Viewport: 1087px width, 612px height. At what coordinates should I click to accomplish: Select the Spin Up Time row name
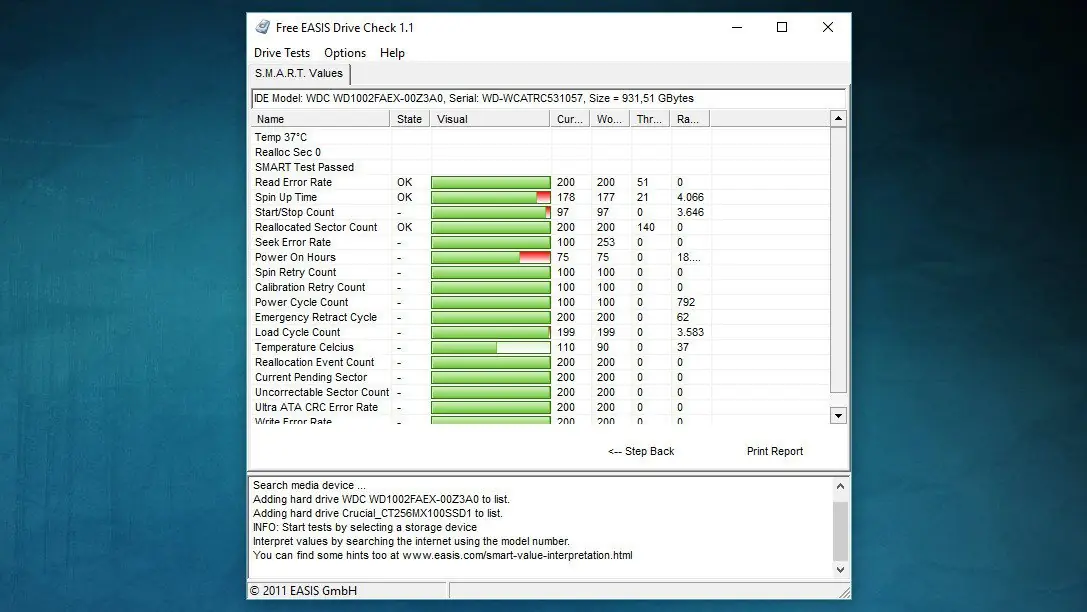tap(286, 198)
